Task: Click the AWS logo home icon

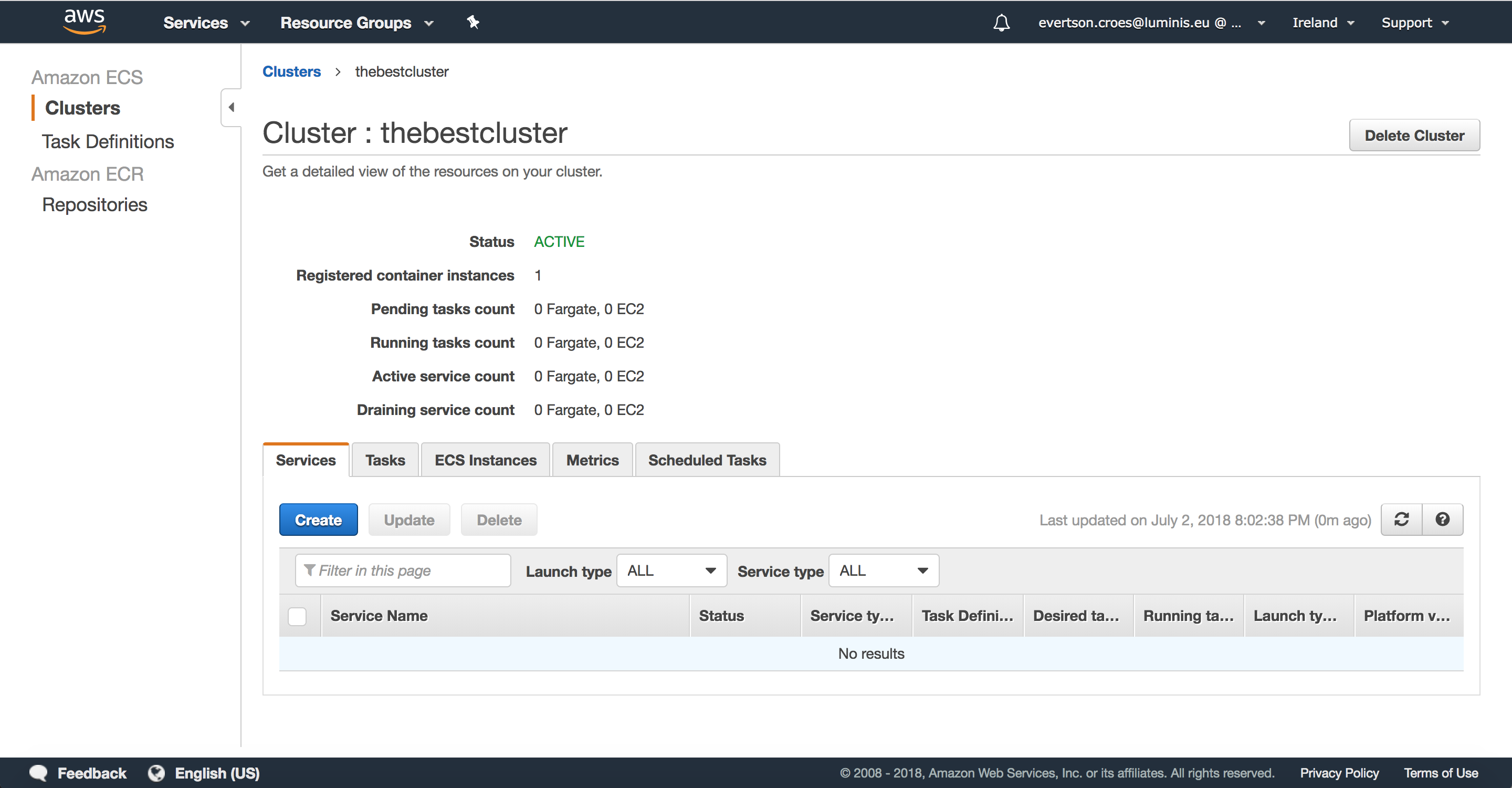Action: [85, 22]
